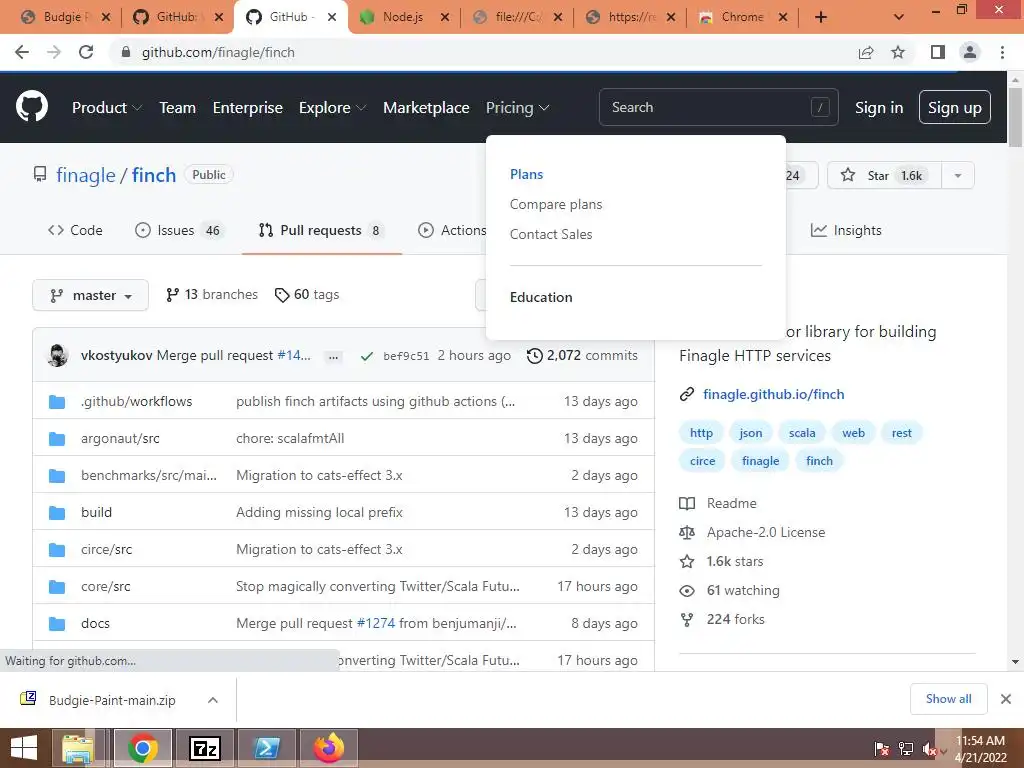The image size is (1024, 768).
Task: Open the circe/src folder
Action: pyautogui.click(x=106, y=550)
